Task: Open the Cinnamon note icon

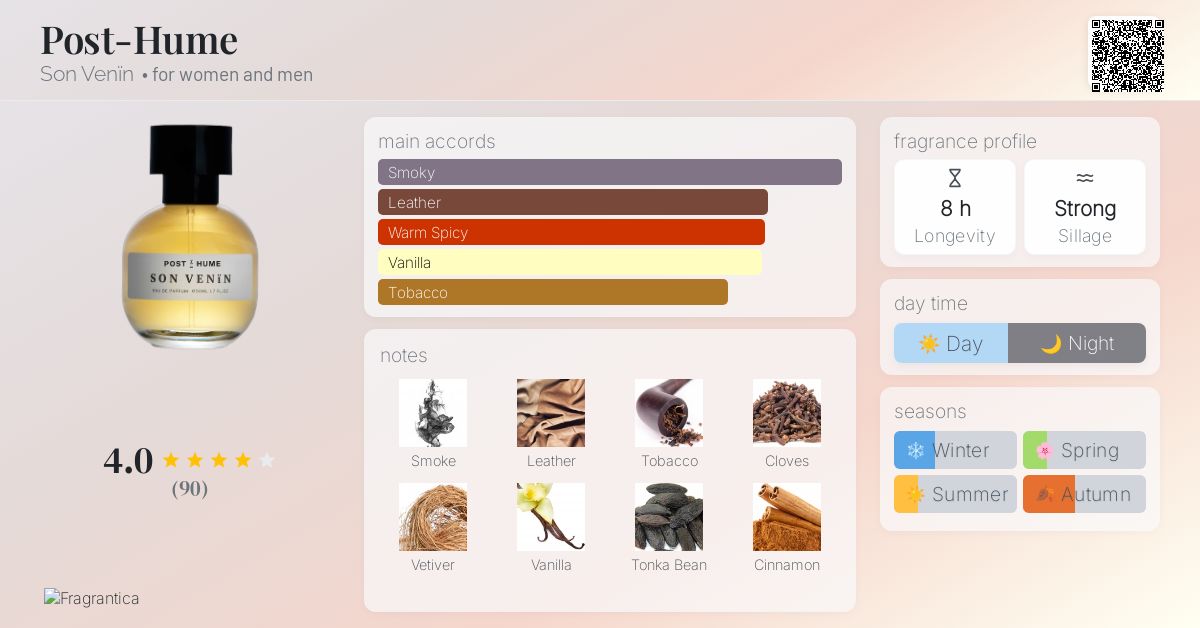Action: [x=787, y=517]
